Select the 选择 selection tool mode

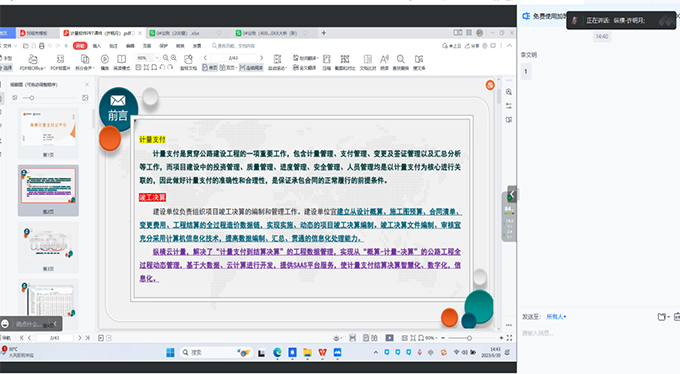point(6,68)
